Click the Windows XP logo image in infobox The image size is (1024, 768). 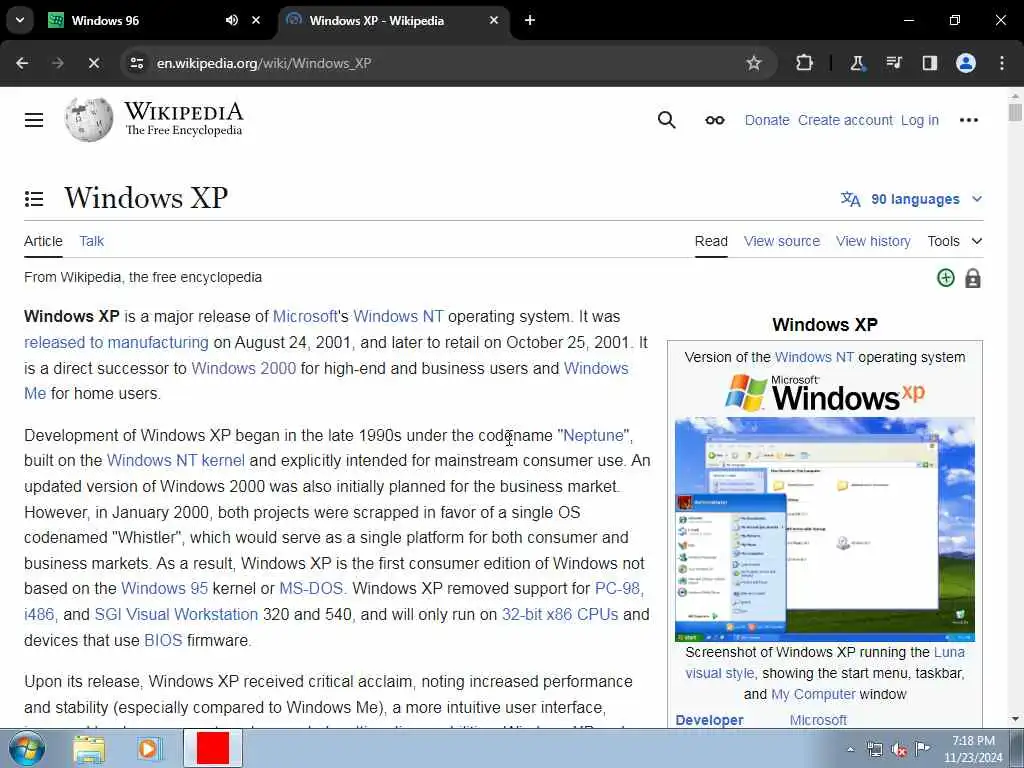click(x=825, y=392)
